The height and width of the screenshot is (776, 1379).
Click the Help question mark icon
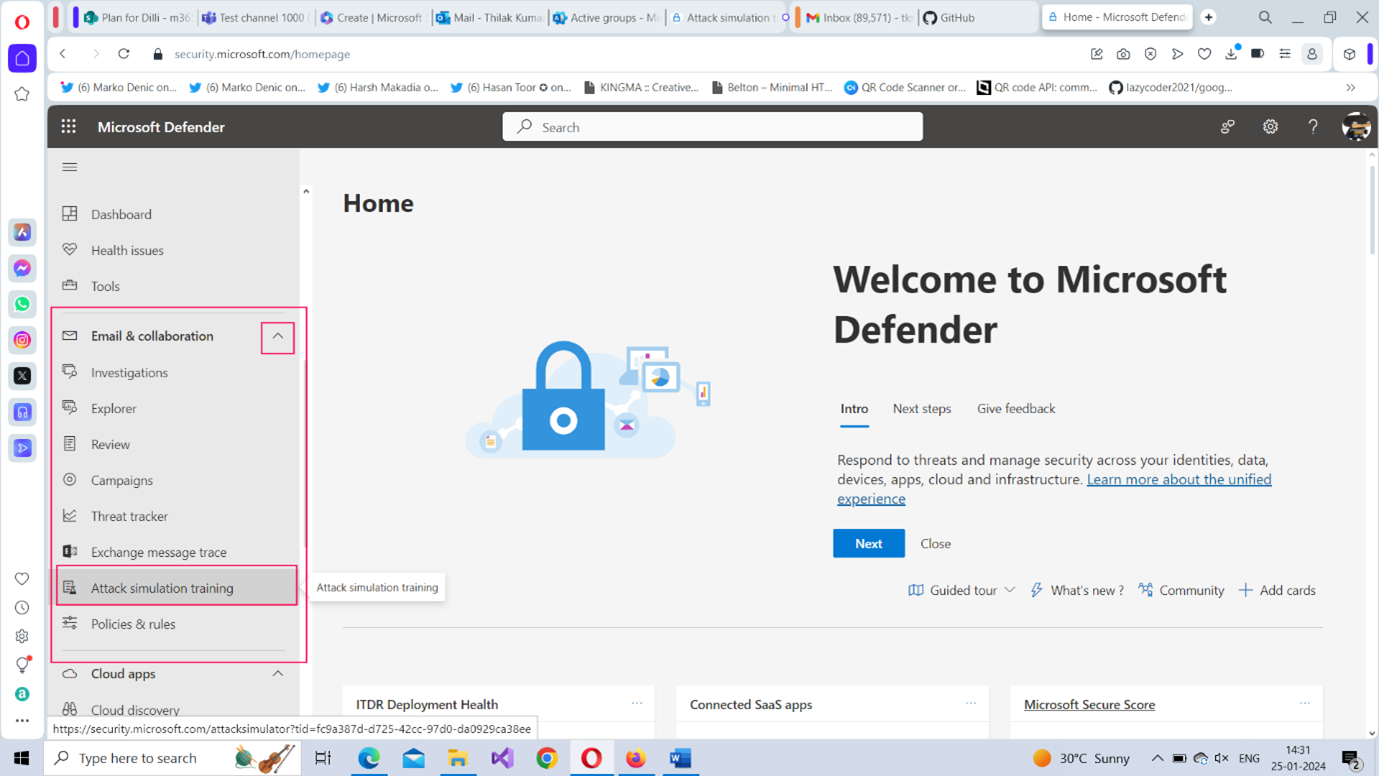coord(1313,127)
